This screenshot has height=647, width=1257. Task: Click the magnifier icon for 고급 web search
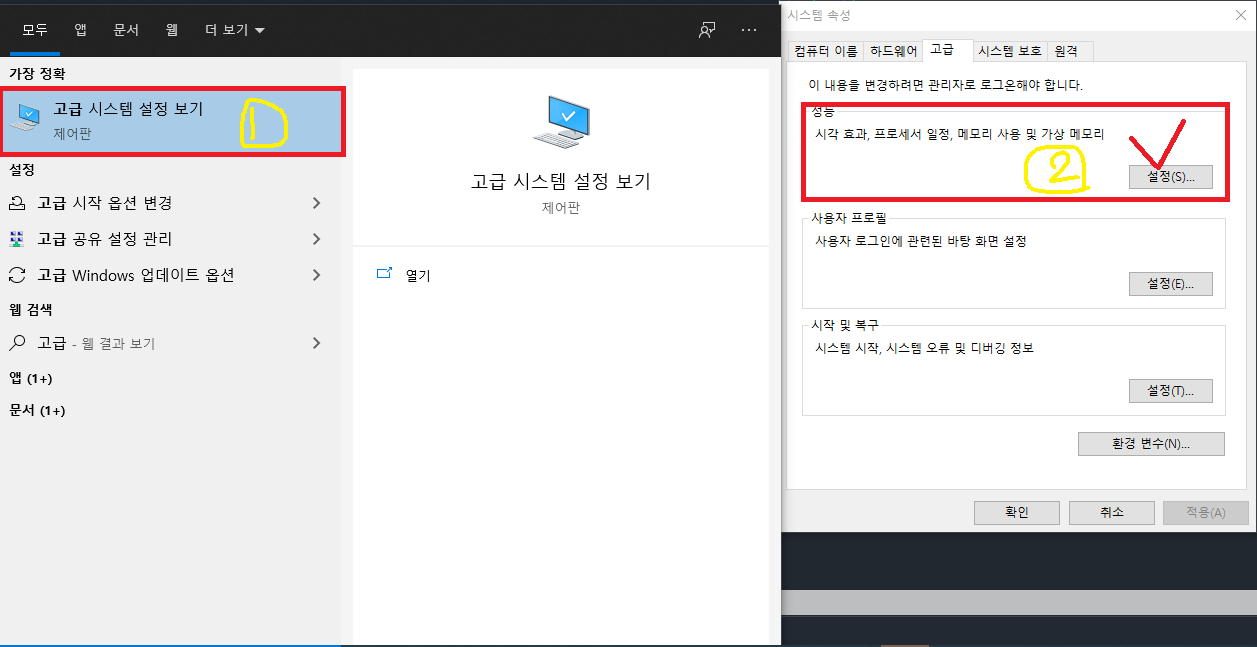(17, 343)
